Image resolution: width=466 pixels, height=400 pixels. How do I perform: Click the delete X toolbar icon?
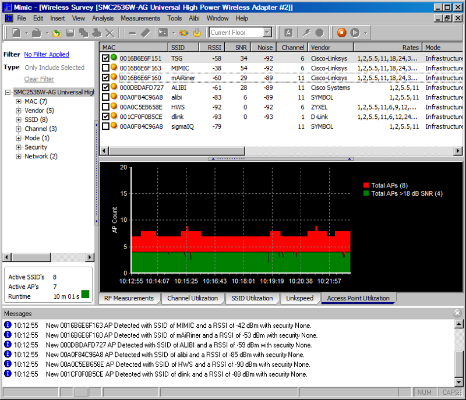109,33
